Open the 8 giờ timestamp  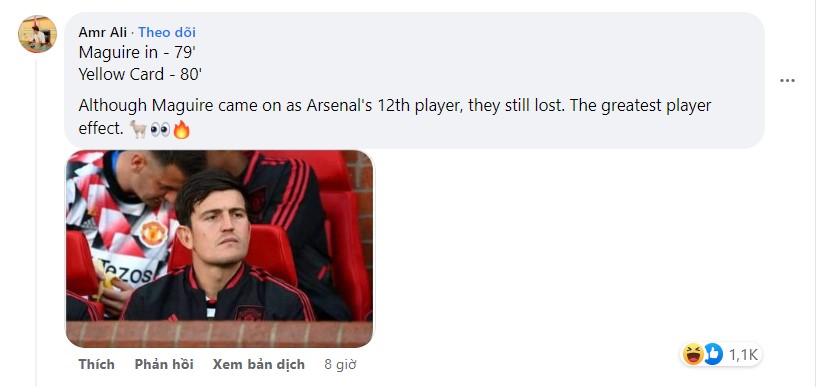(x=340, y=365)
